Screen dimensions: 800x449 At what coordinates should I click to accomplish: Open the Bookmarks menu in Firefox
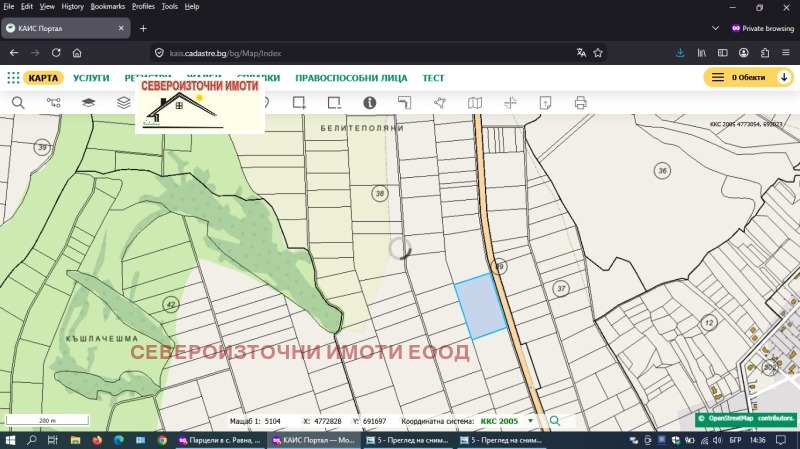click(x=108, y=6)
